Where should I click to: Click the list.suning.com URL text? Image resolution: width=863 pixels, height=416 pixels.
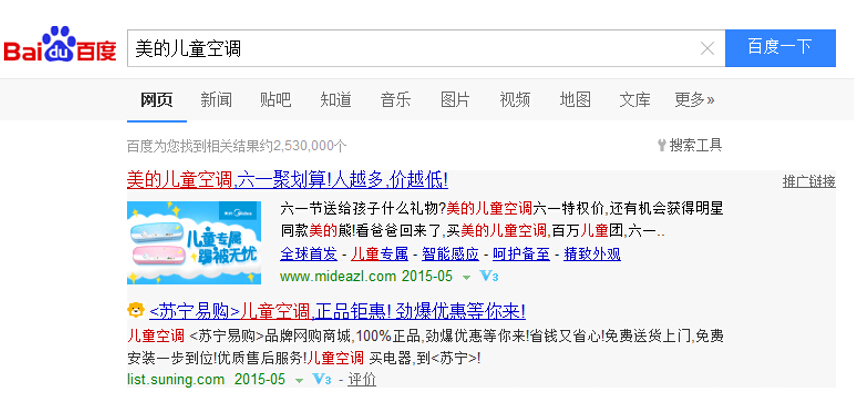176,379
